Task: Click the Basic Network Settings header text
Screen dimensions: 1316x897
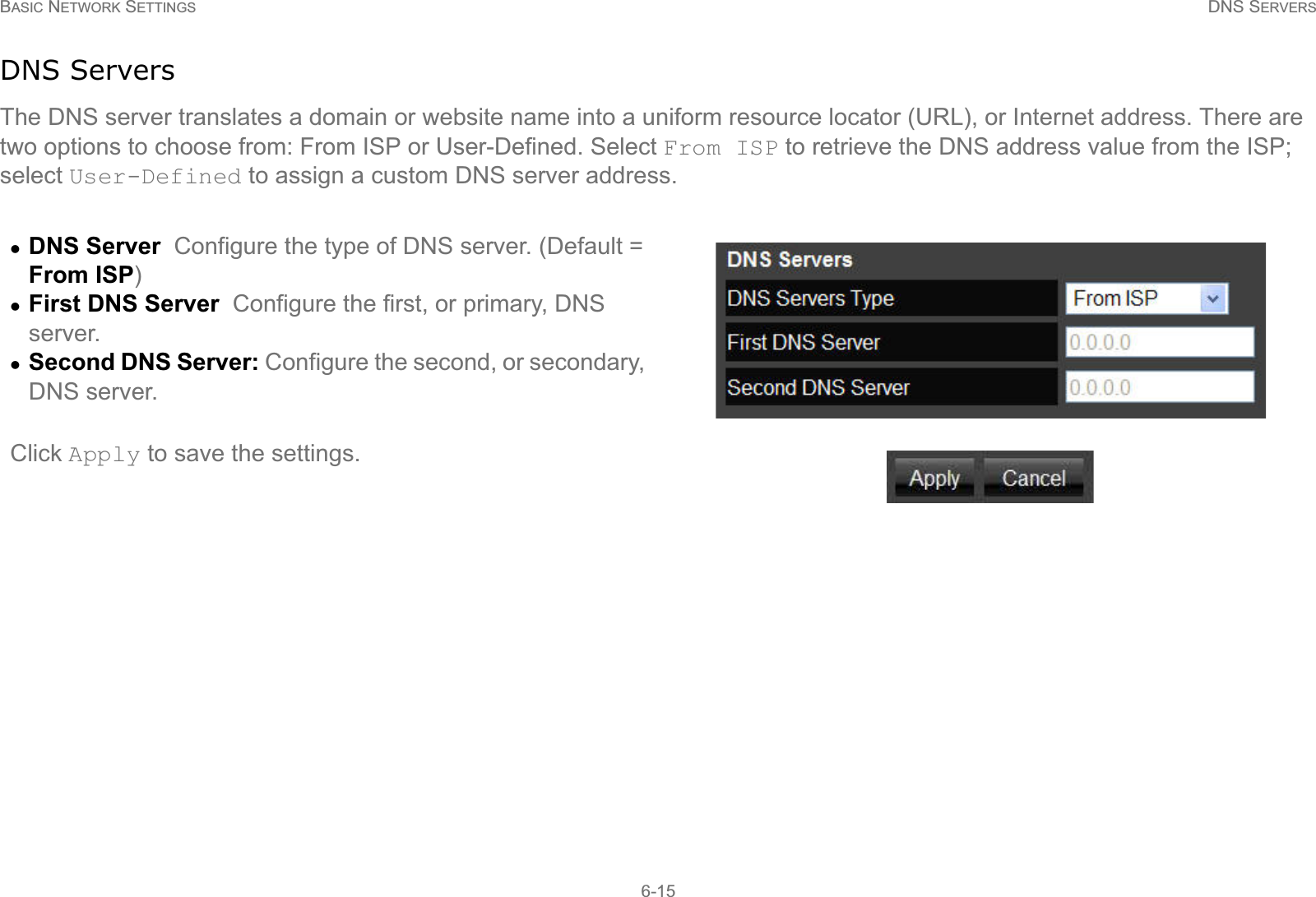Action: (99, 7)
